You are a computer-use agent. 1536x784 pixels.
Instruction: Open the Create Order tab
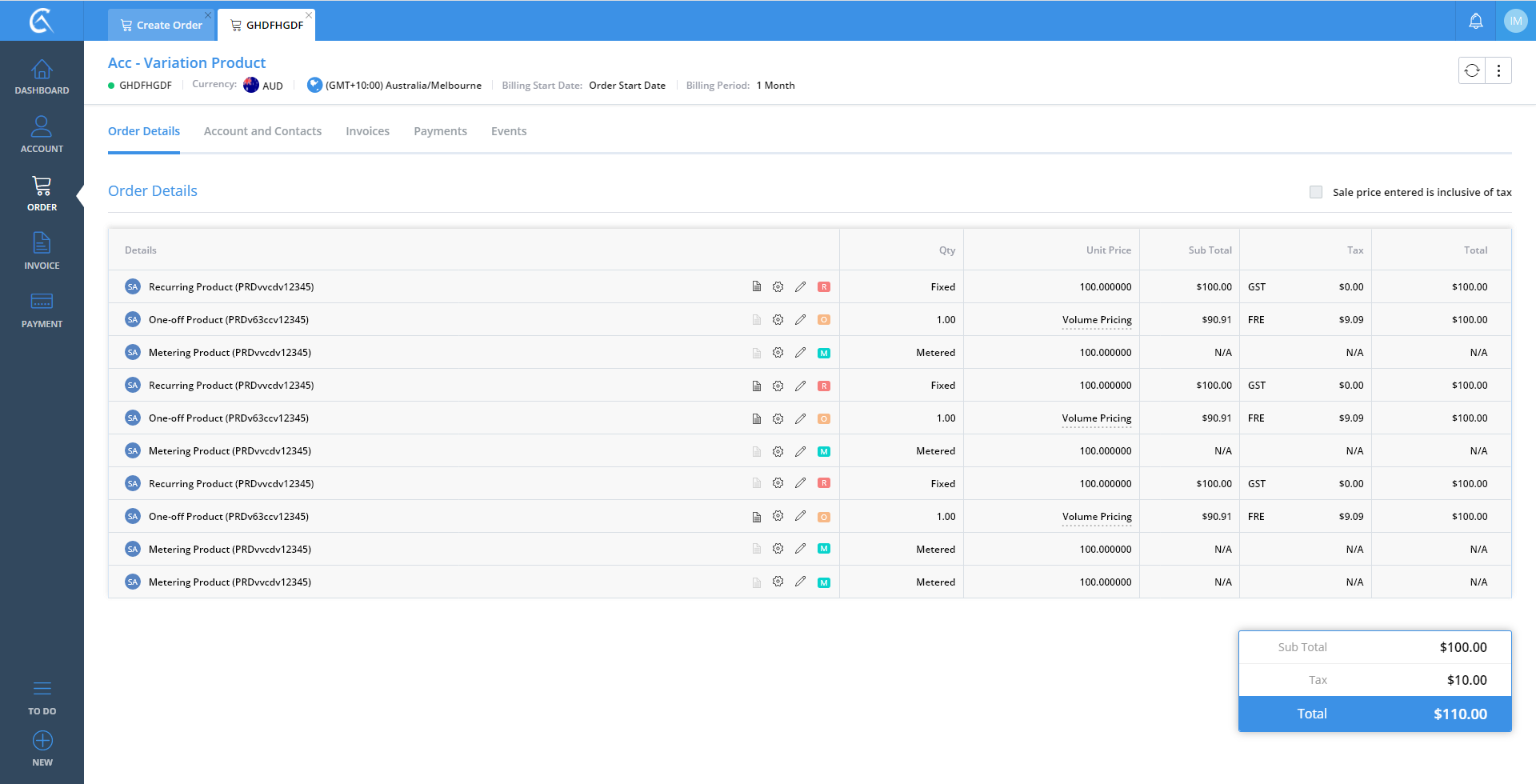[x=162, y=25]
